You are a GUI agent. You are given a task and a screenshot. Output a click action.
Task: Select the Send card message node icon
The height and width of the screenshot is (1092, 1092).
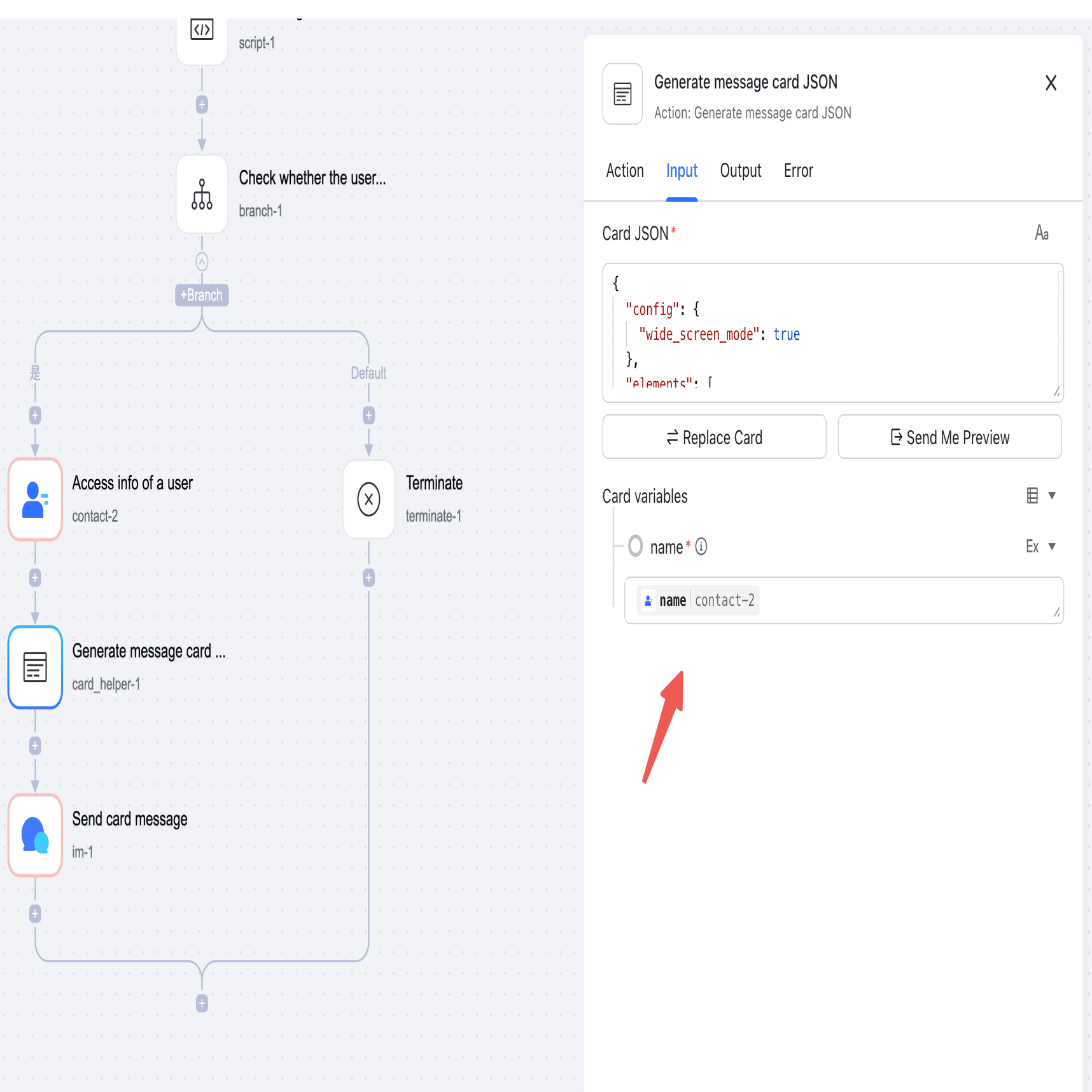coord(35,835)
